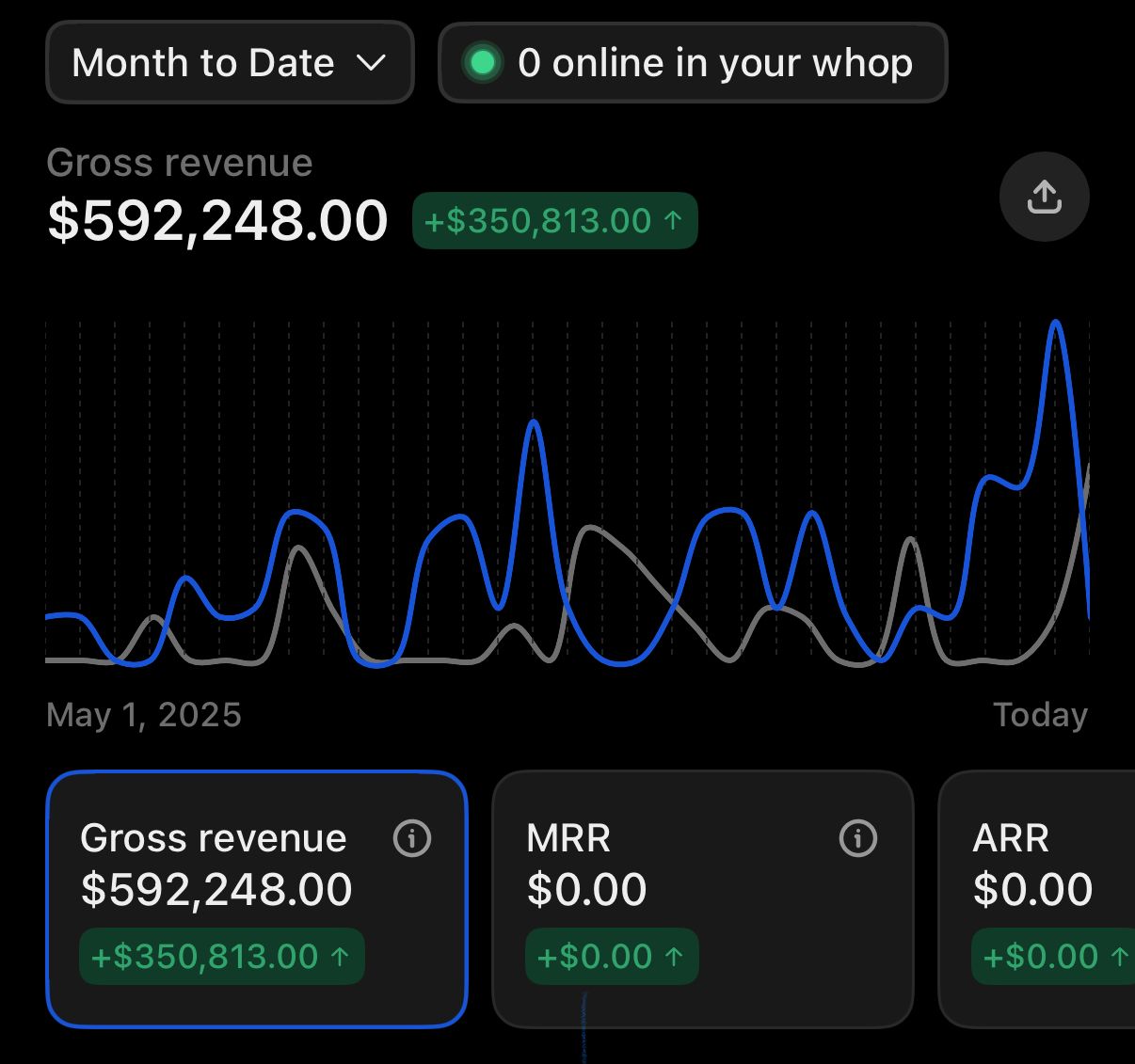Open the '0 online in your whop' pill
Image resolution: width=1135 pixels, height=1064 pixels.
[x=693, y=63]
